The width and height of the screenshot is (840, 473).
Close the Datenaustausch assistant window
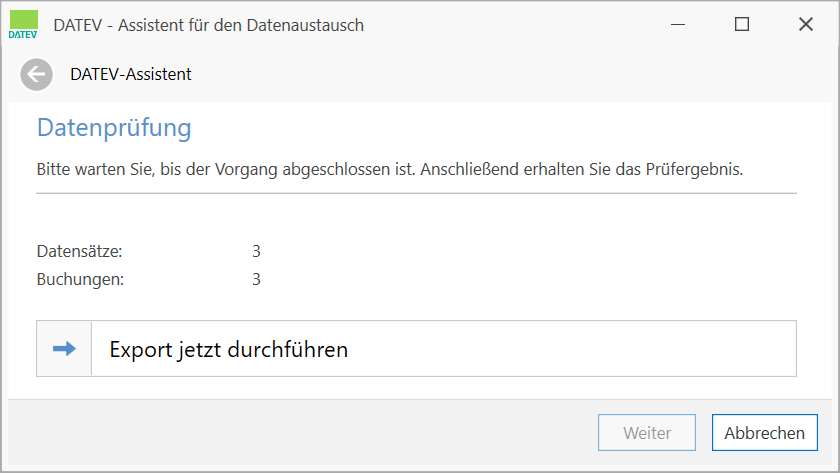[805, 25]
